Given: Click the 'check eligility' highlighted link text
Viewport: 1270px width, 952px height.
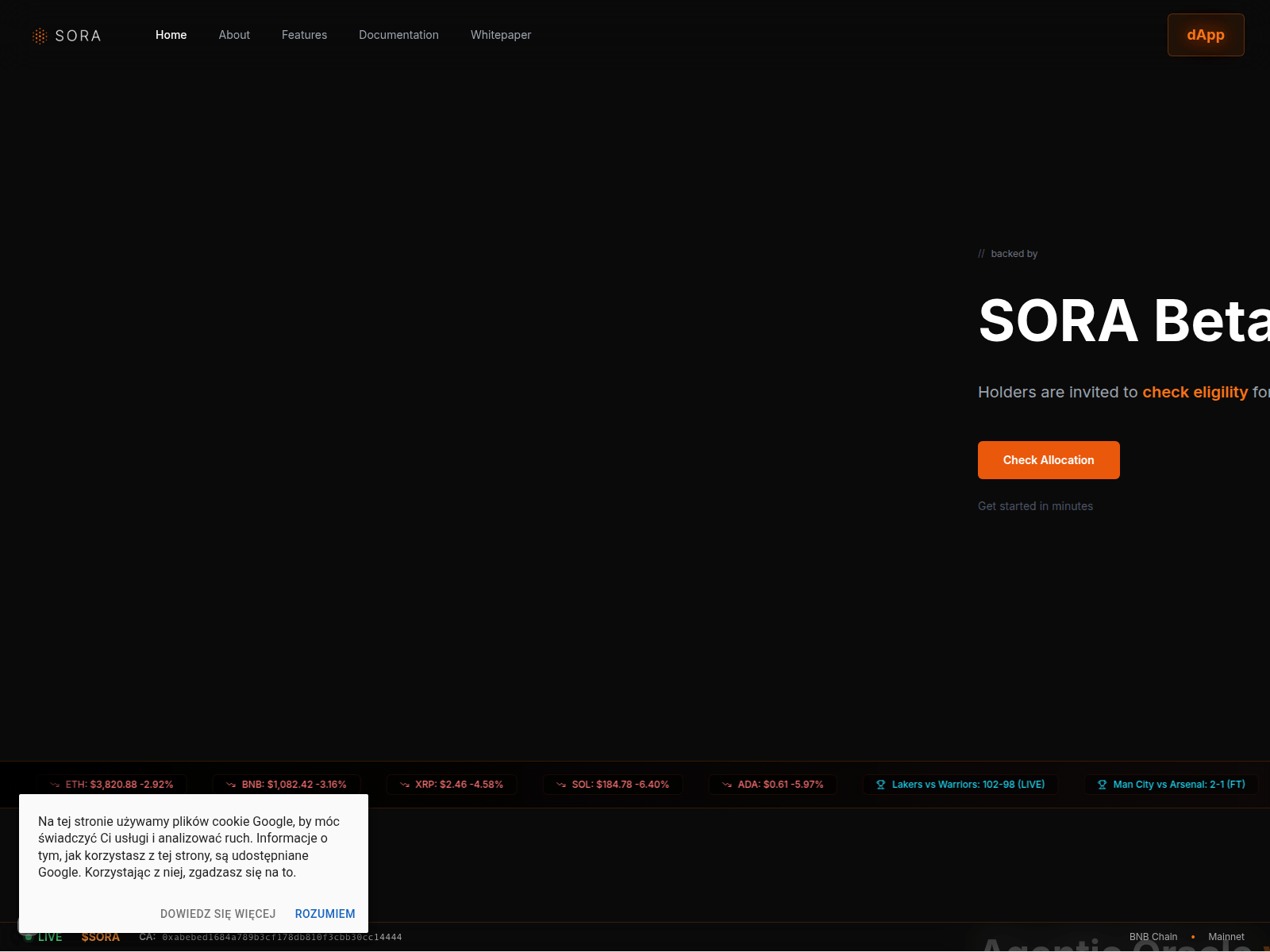Looking at the screenshot, I should (x=1195, y=392).
